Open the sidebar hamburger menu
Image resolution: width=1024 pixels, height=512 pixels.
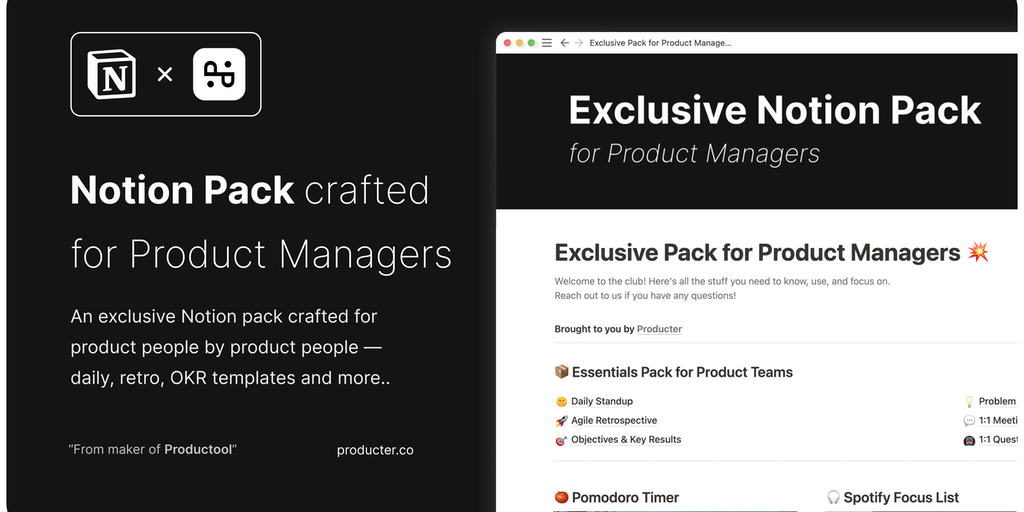(546, 43)
